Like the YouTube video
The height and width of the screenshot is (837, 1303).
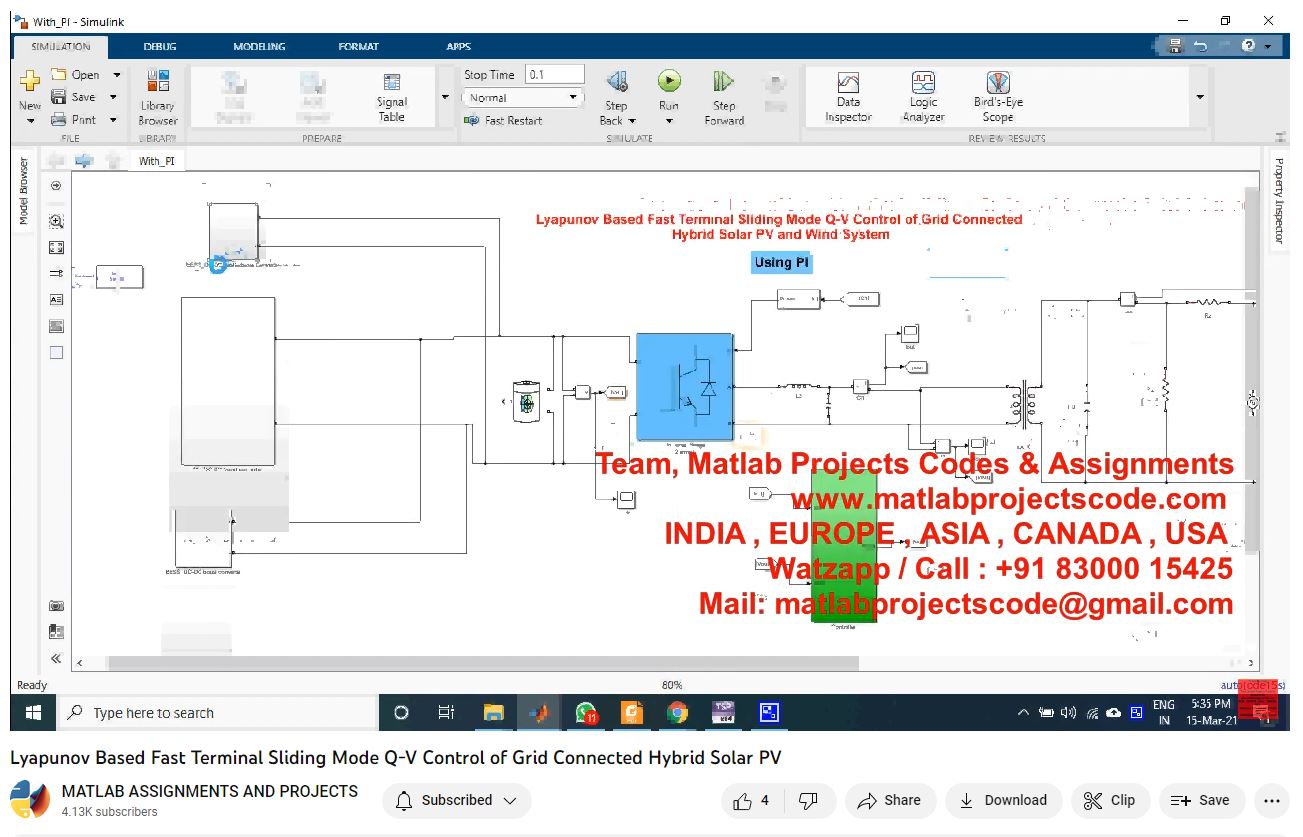[753, 800]
